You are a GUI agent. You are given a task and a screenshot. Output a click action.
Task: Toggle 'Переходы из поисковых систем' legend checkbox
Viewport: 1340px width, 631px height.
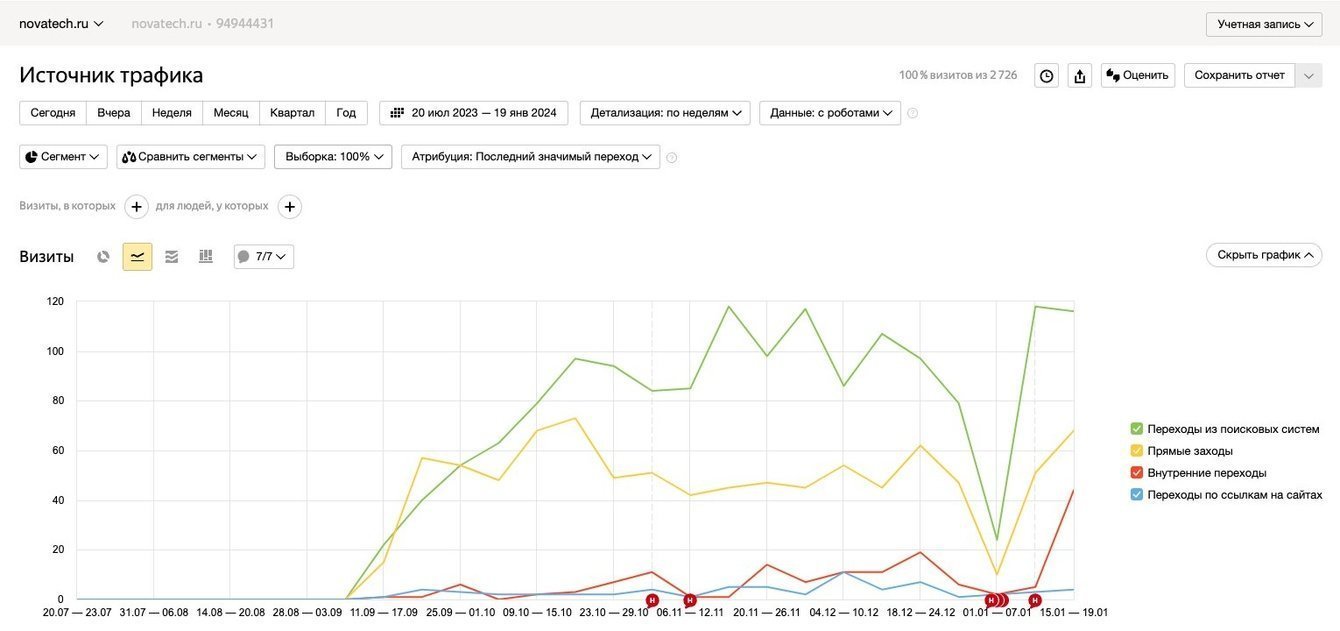(1137, 429)
